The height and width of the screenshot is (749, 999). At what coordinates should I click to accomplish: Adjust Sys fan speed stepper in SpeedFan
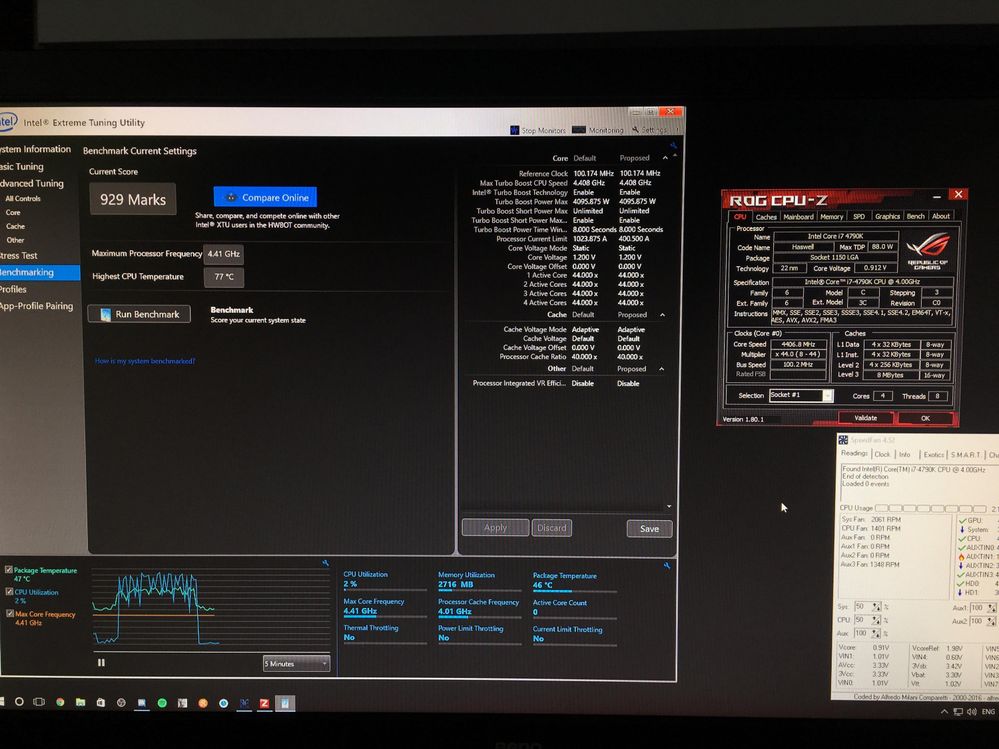click(877, 606)
